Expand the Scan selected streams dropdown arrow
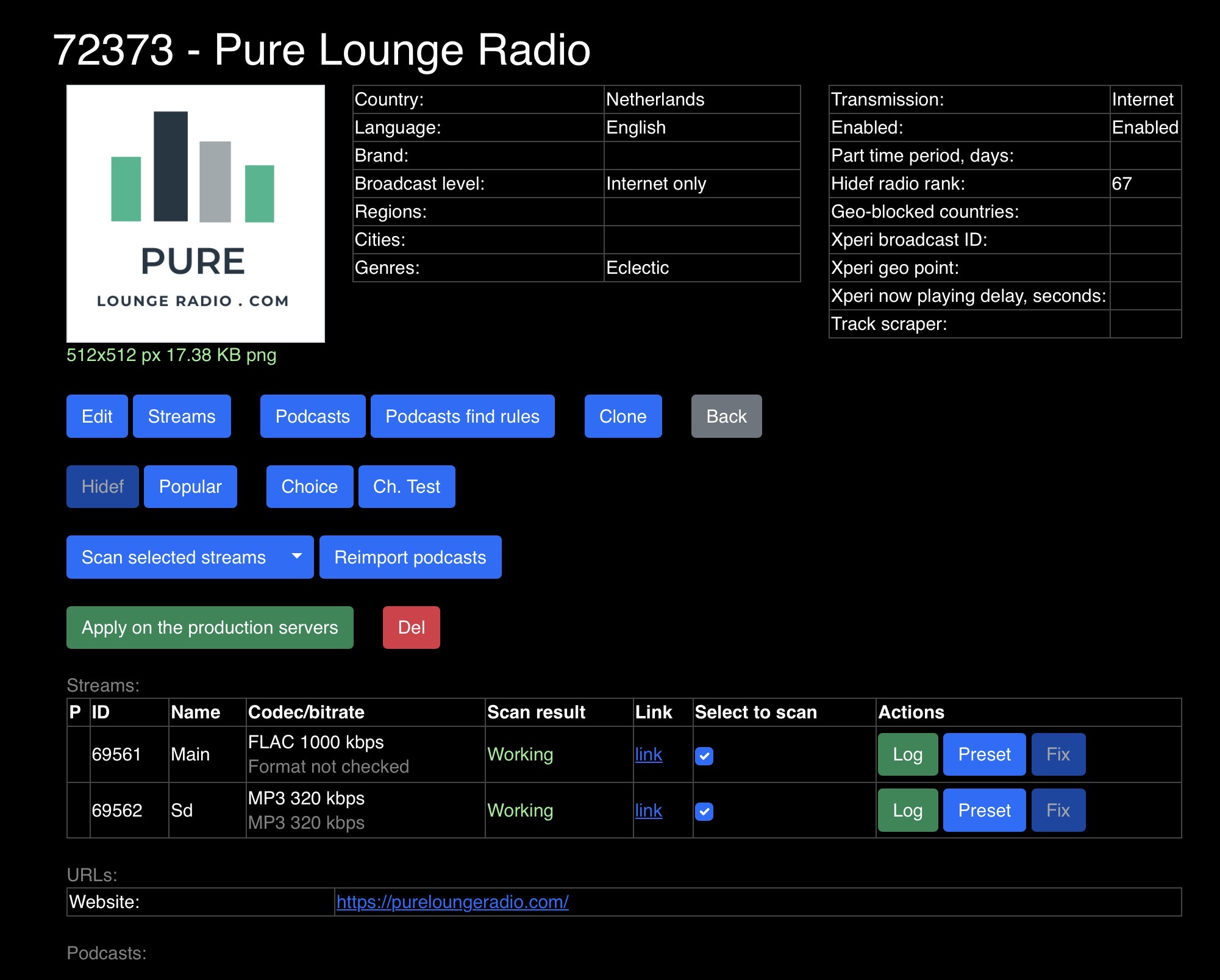This screenshot has height=980, width=1220. (x=297, y=557)
